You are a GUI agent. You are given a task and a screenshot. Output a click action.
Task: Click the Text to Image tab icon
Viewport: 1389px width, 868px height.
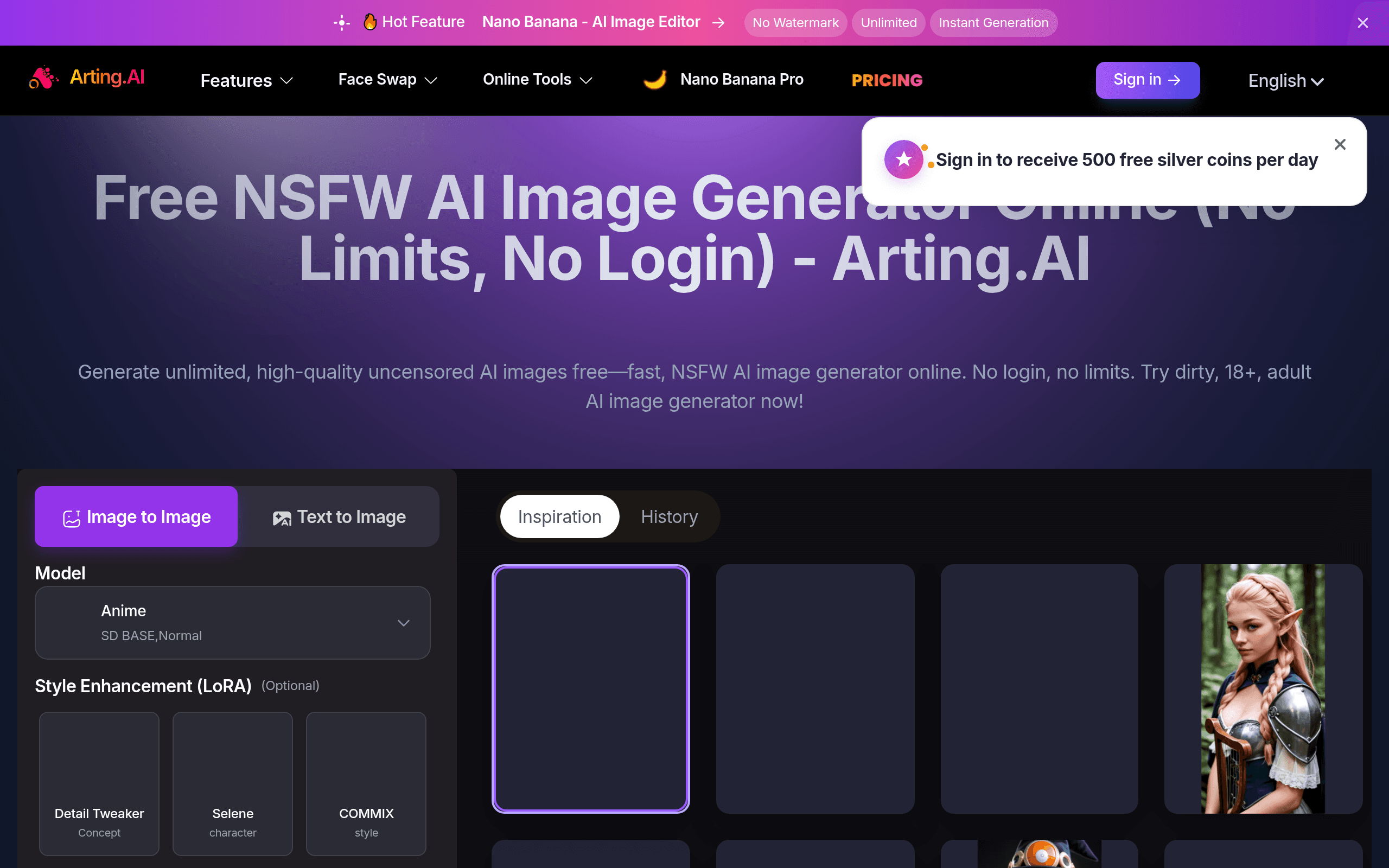coord(282,518)
